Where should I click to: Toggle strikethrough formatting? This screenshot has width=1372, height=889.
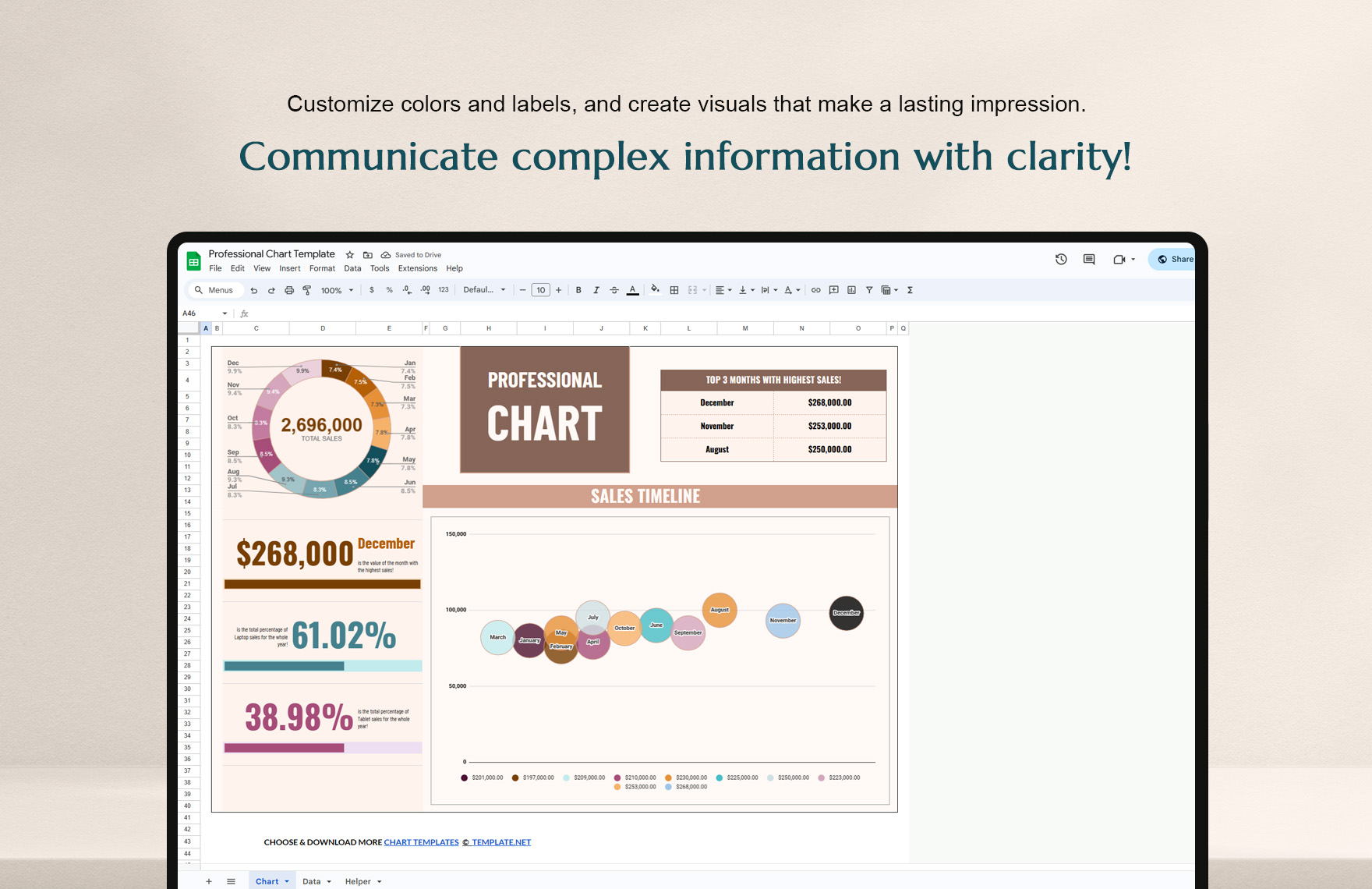614,289
